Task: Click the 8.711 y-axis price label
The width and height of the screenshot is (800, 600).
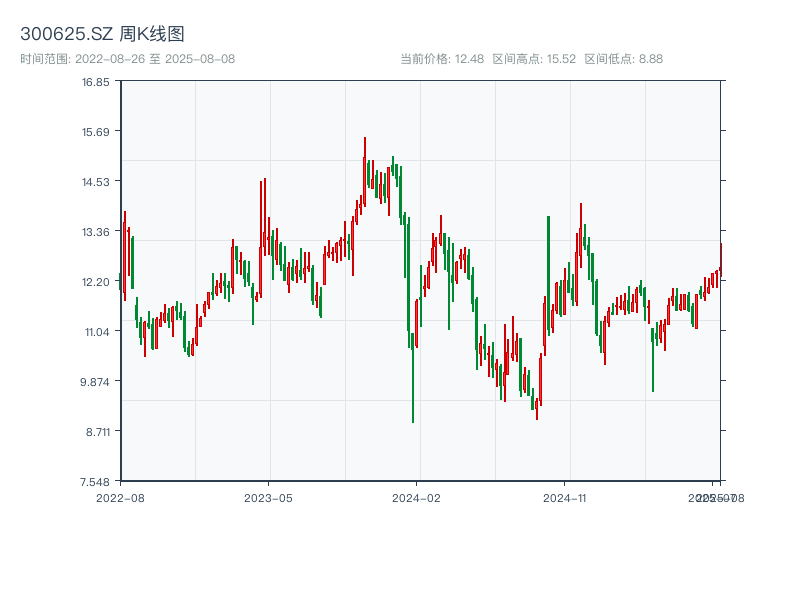Action: click(96, 432)
